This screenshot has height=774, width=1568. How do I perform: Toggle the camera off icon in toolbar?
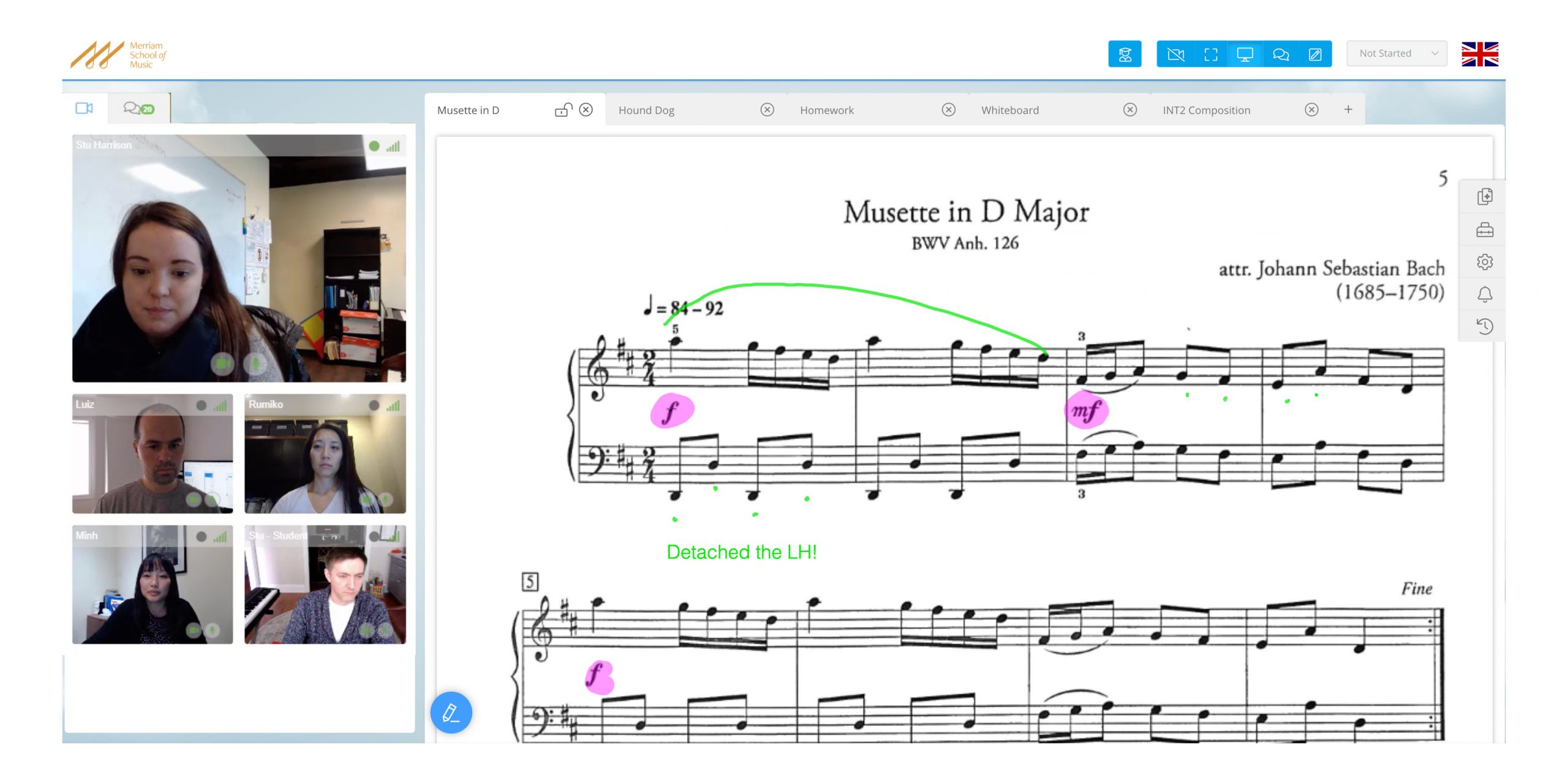(1175, 54)
